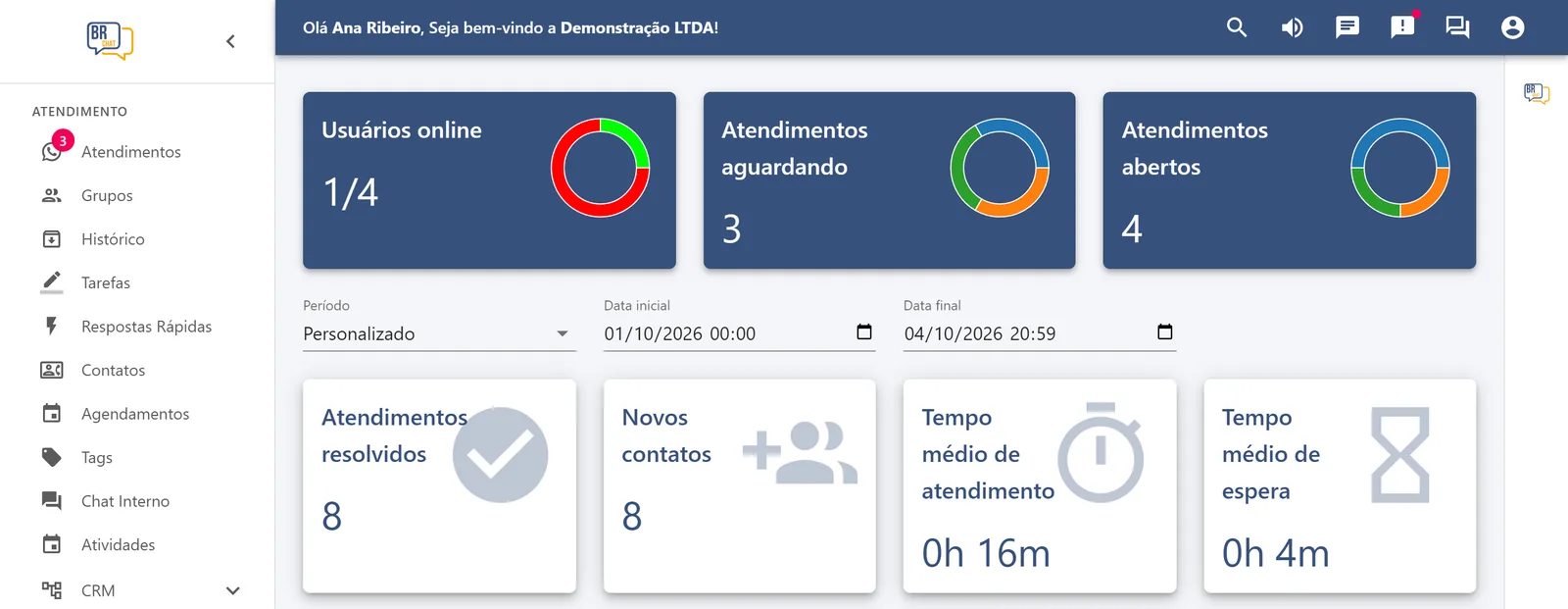1568x609 pixels.
Task: Click the Data final date field
Action: pos(1039,333)
